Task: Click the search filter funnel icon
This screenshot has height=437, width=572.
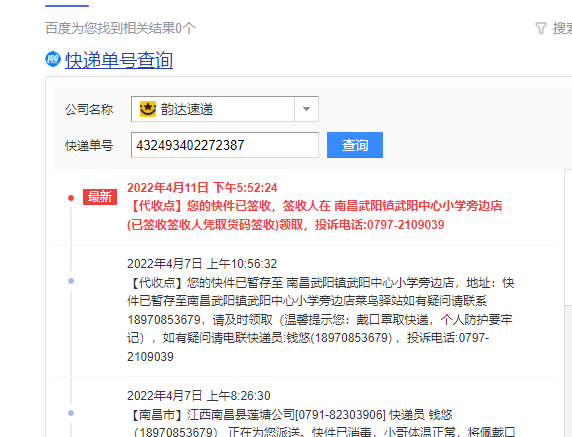Action: click(541, 28)
